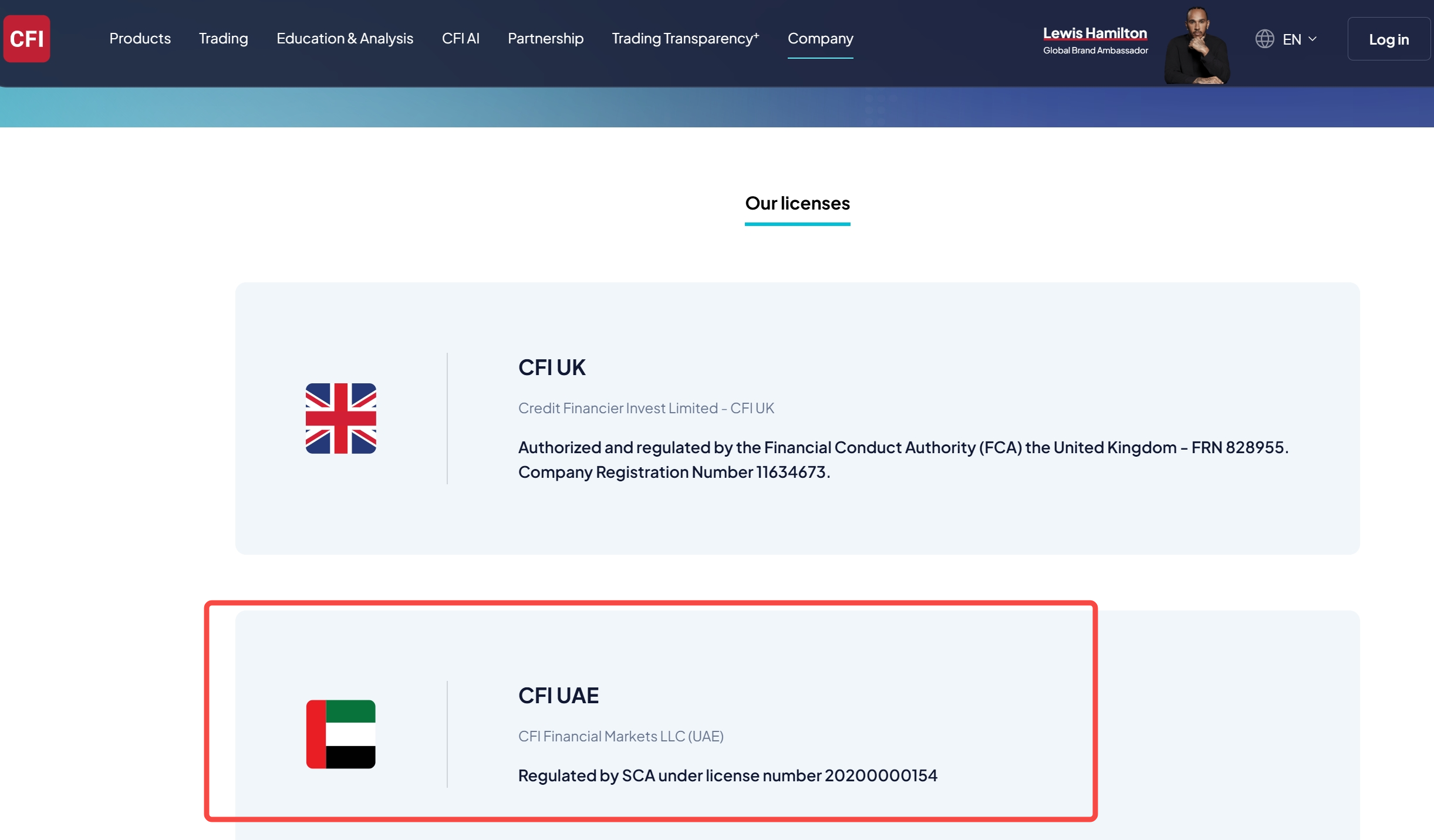Open Trading Transparency+ menu
This screenshot has height=840, width=1434.
pyautogui.click(x=686, y=39)
